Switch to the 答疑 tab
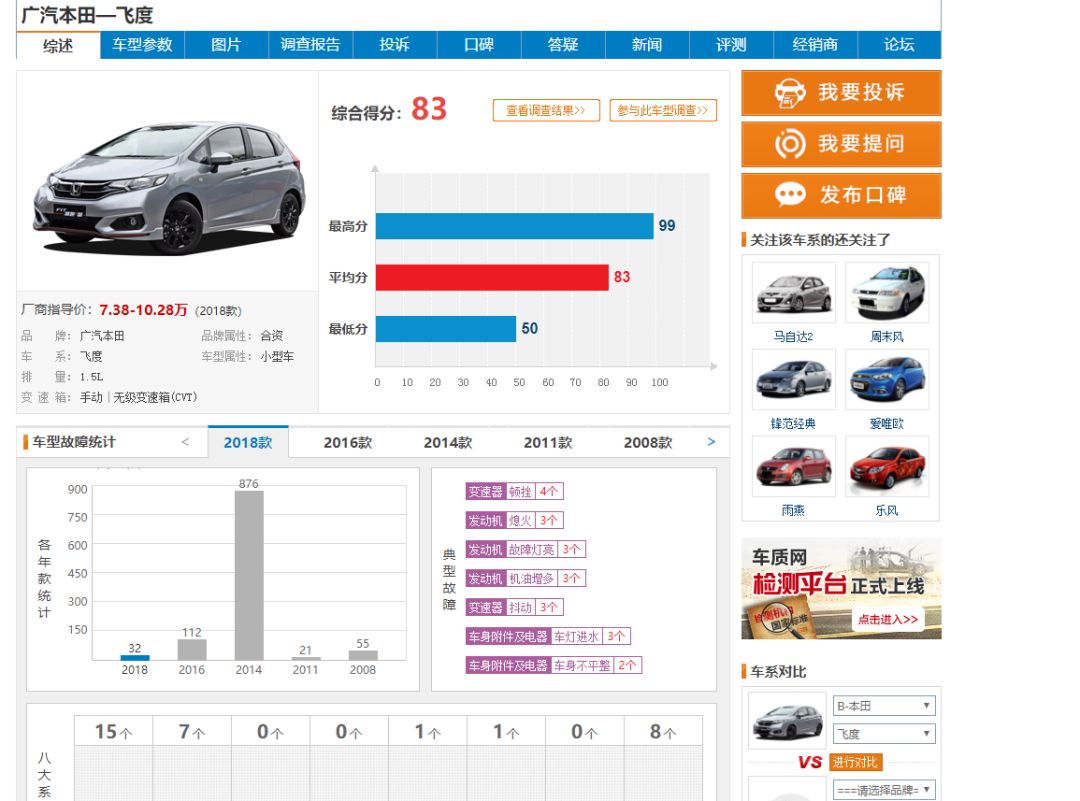Viewport: 1080px width, 801px height. 563,45
